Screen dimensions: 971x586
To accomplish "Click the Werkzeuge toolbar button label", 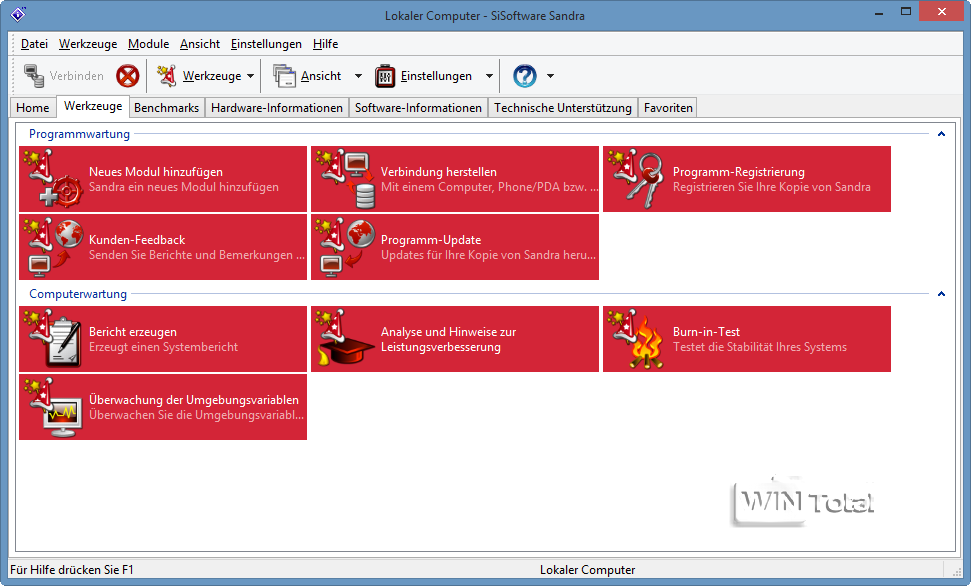I will click(x=212, y=76).
